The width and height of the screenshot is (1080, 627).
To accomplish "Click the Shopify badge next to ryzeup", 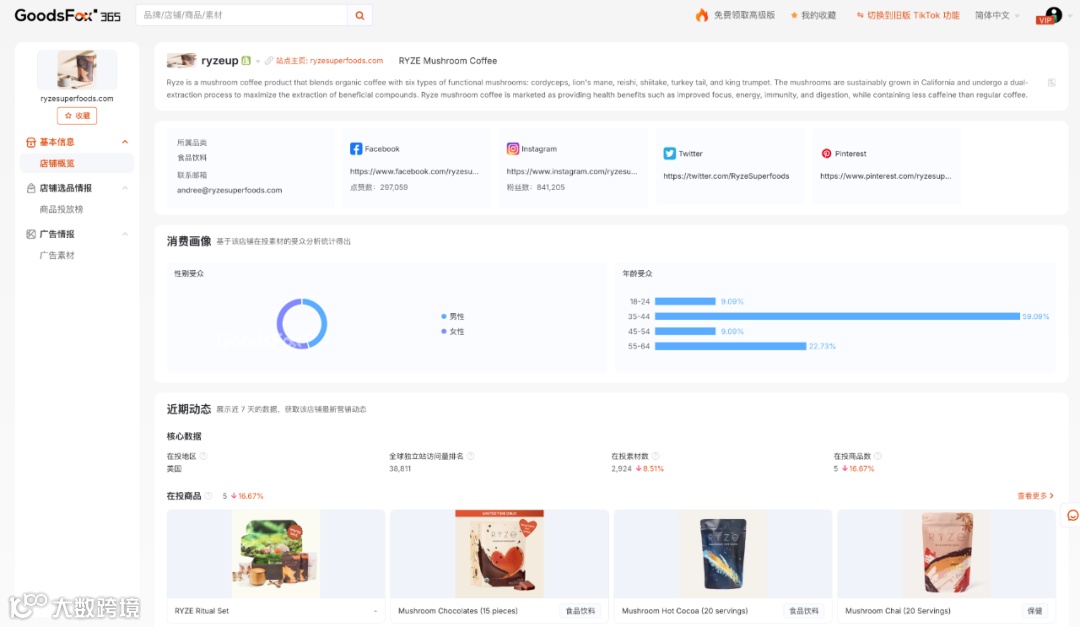I will pyautogui.click(x=246, y=61).
